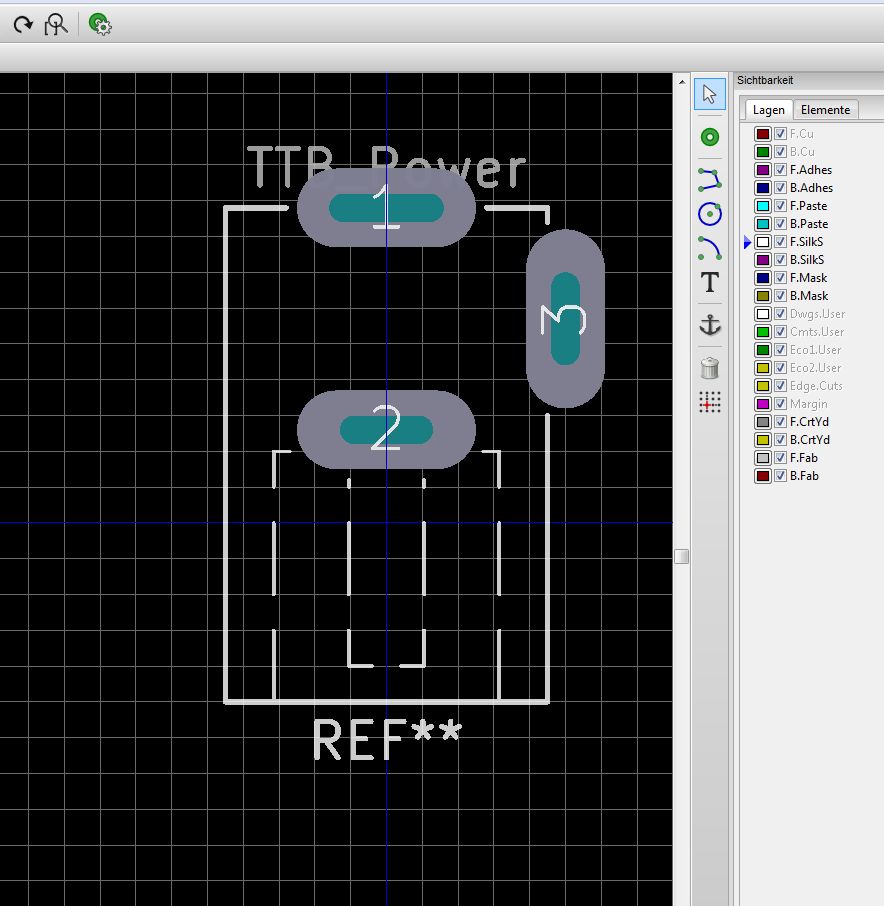Toggle Margin layer visibility checkbox

[x=780, y=403]
